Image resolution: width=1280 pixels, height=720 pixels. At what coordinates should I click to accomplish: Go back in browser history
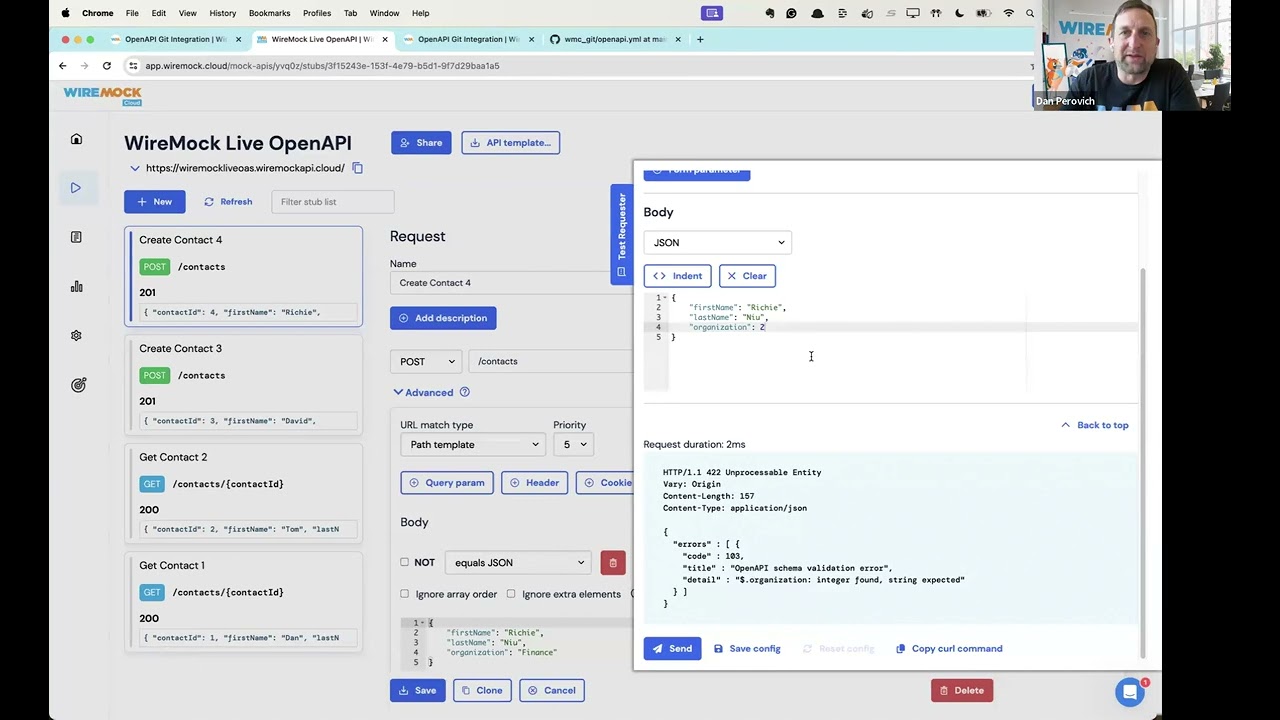point(62,66)
